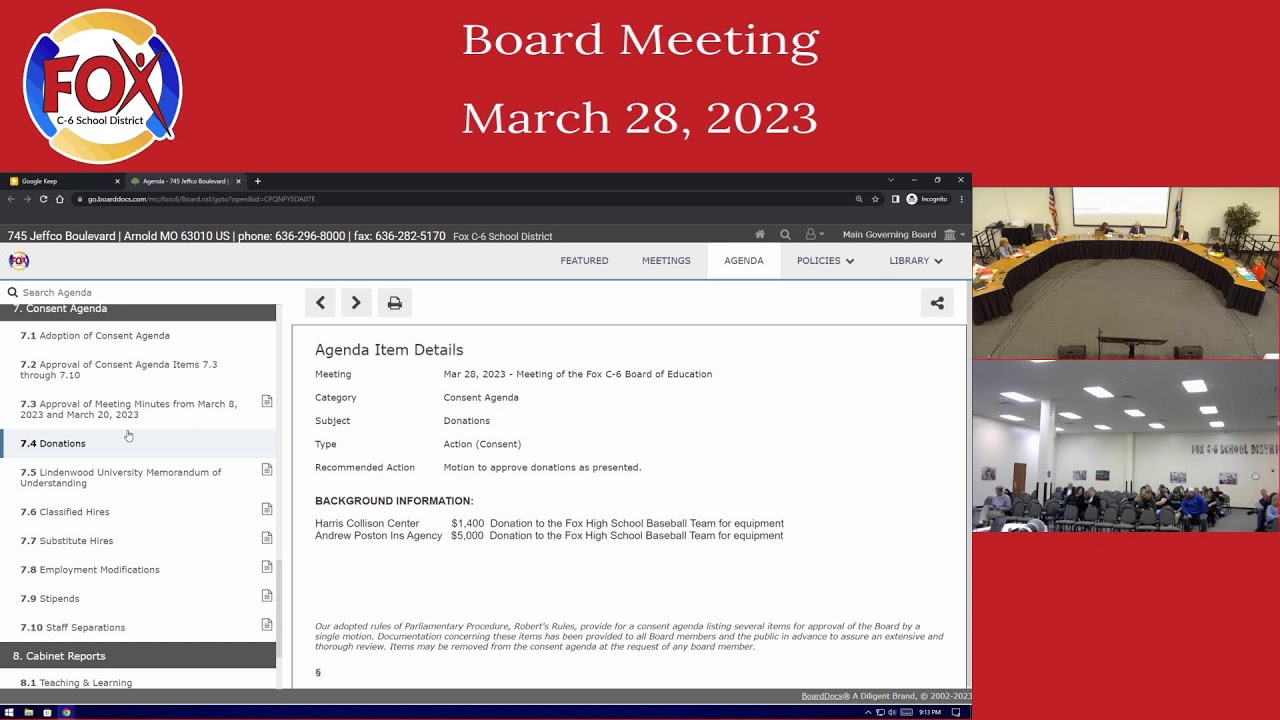Image resolution: width=1280 pixels, height=720 pixels.
Task: Click the small Fox logo below header
Action: pyautogui.click(x=19, y=261)
